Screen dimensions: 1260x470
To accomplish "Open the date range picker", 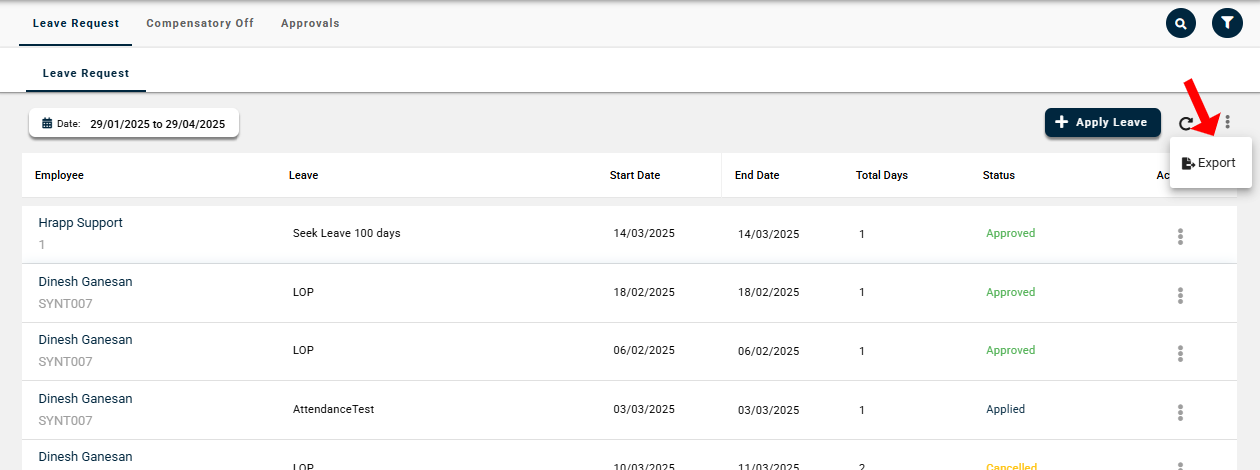I will pos(134,124).
